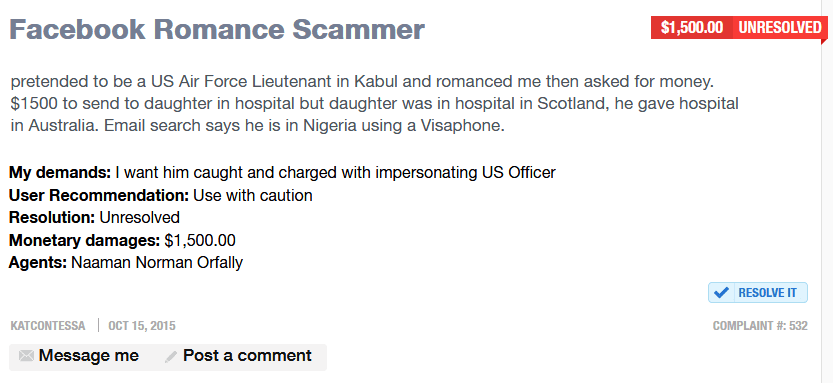Click the Agents label
Viewport: 833px width, 383px height.
pyautogui.click(x=38, y=262)
